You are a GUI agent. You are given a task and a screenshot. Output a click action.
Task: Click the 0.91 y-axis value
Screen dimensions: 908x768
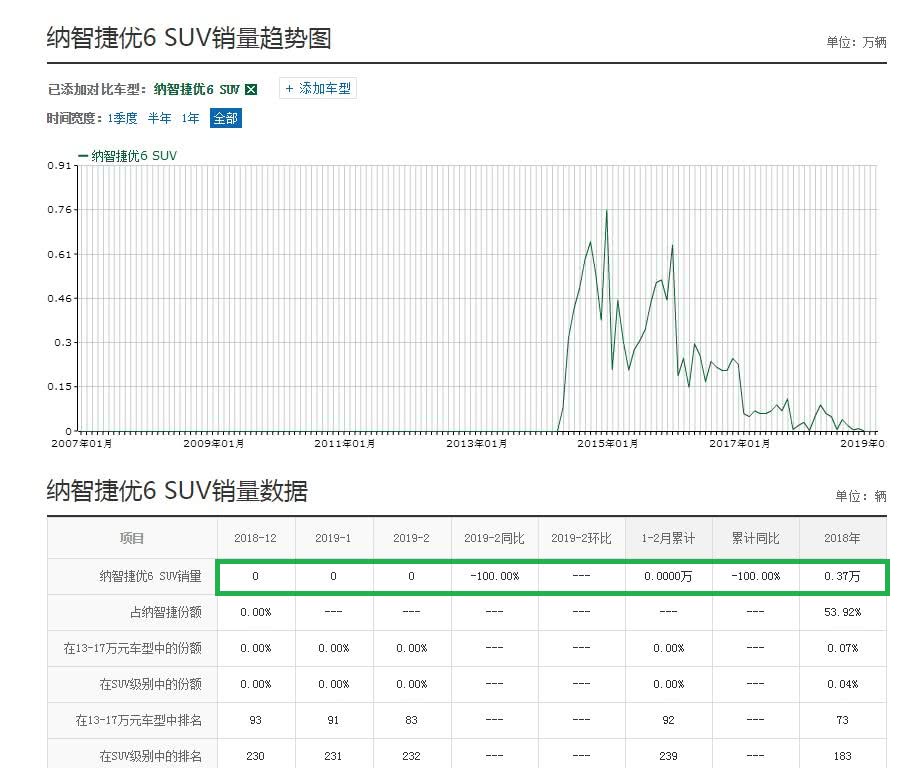(59, 166)
